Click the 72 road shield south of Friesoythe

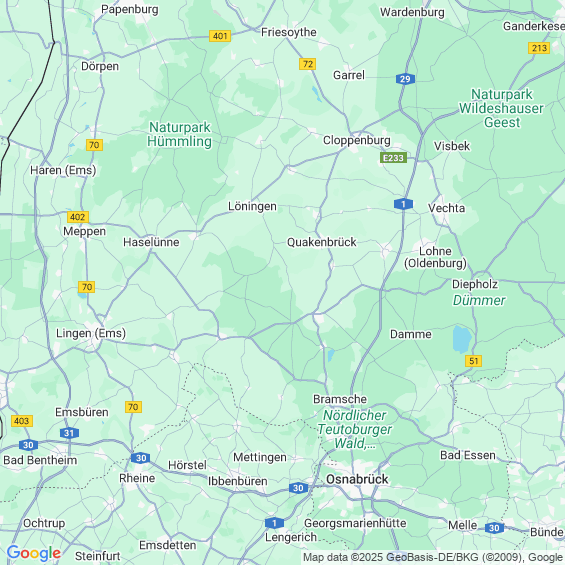(x=308, y=64)
